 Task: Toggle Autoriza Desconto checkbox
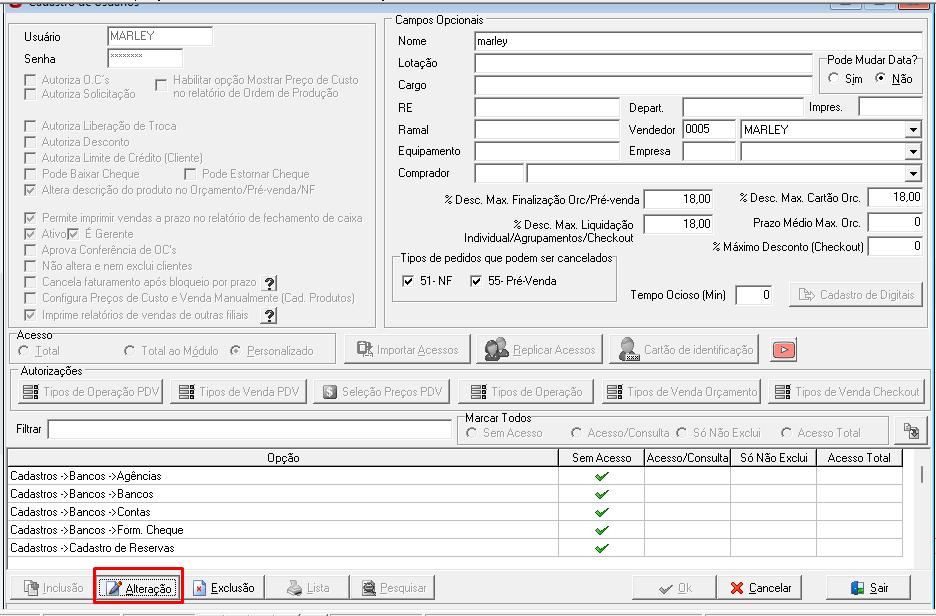pyautogui.click(x=30, y=142)
